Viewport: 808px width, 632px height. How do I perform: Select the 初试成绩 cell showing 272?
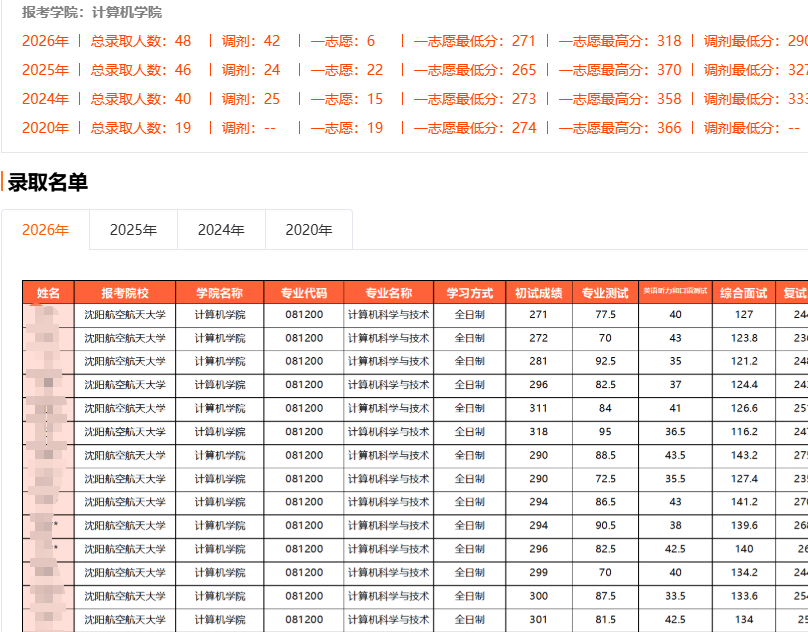(x=538, y=338)
